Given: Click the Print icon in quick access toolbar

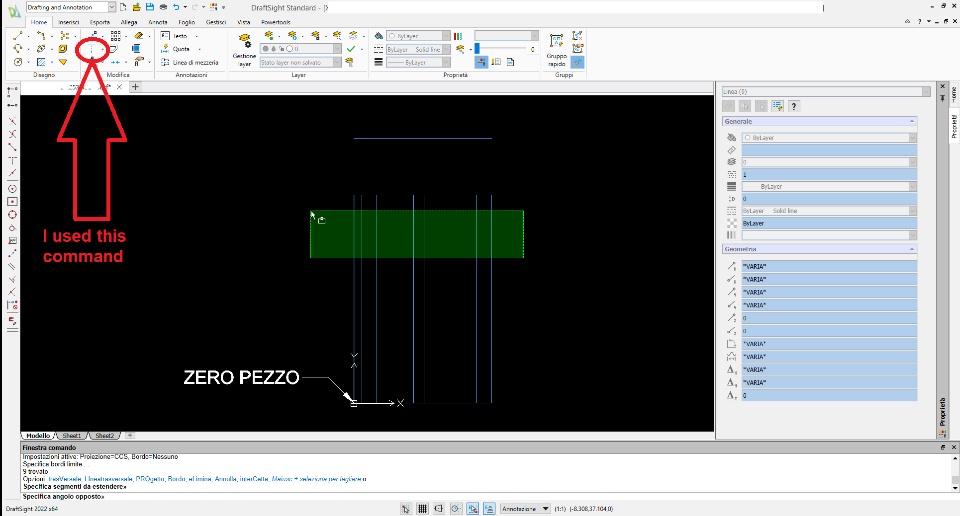Looking at the screenshot, I should click(163, 7).
